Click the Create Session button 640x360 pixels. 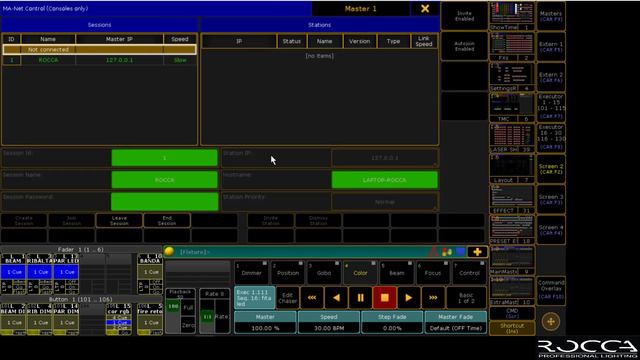click(x=24, y=220)
